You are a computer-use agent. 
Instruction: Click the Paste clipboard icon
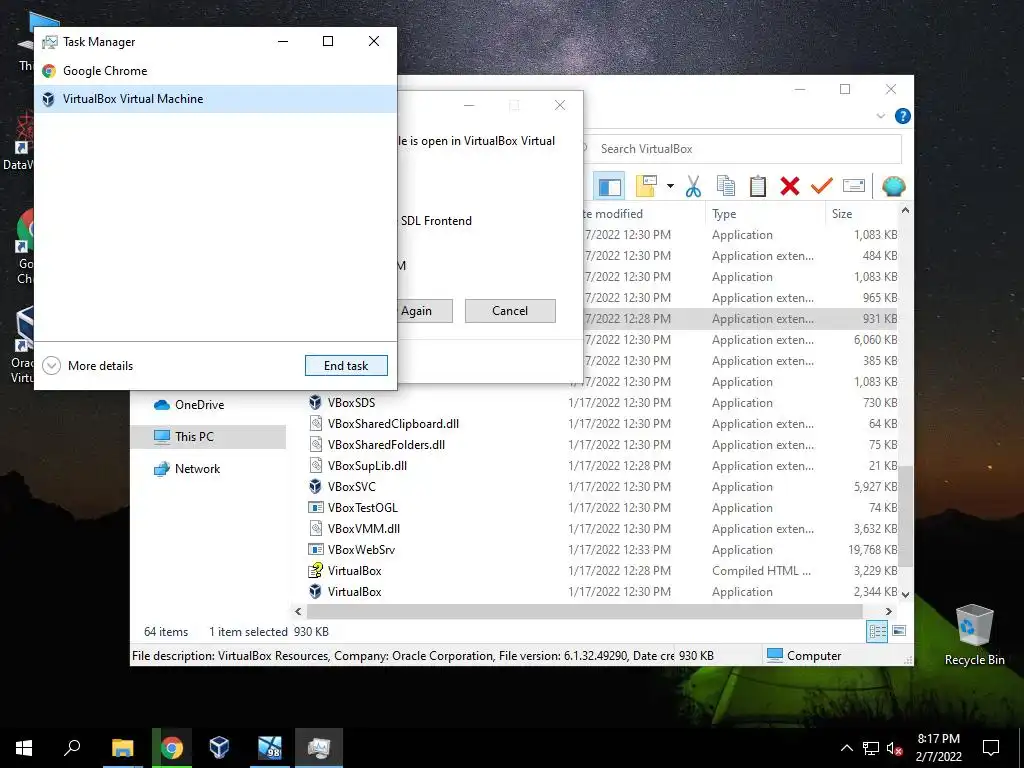(x=758, y=187)
